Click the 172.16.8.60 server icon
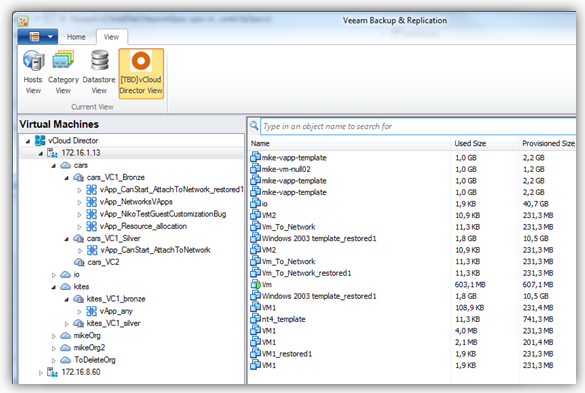The width and height of the screenshot is (585, 393). click(x=52, y=372)
